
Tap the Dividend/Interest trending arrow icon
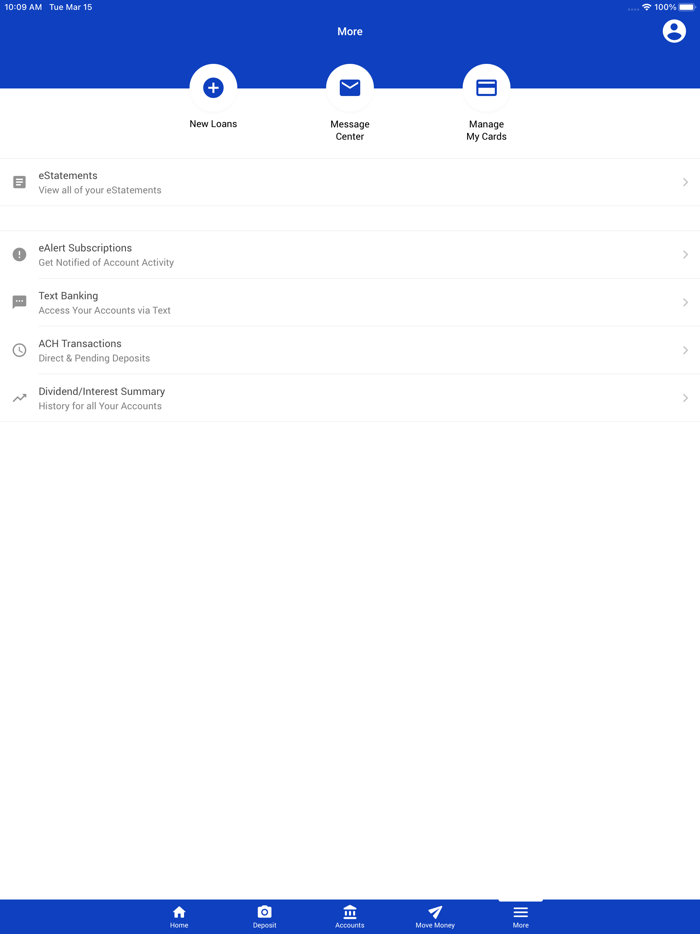click(20, 398)
